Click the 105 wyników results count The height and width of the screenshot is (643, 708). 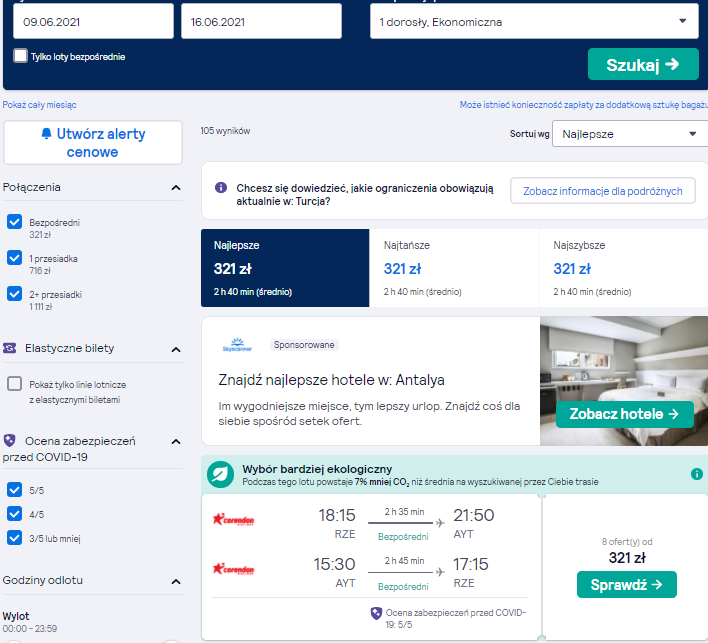225,131
